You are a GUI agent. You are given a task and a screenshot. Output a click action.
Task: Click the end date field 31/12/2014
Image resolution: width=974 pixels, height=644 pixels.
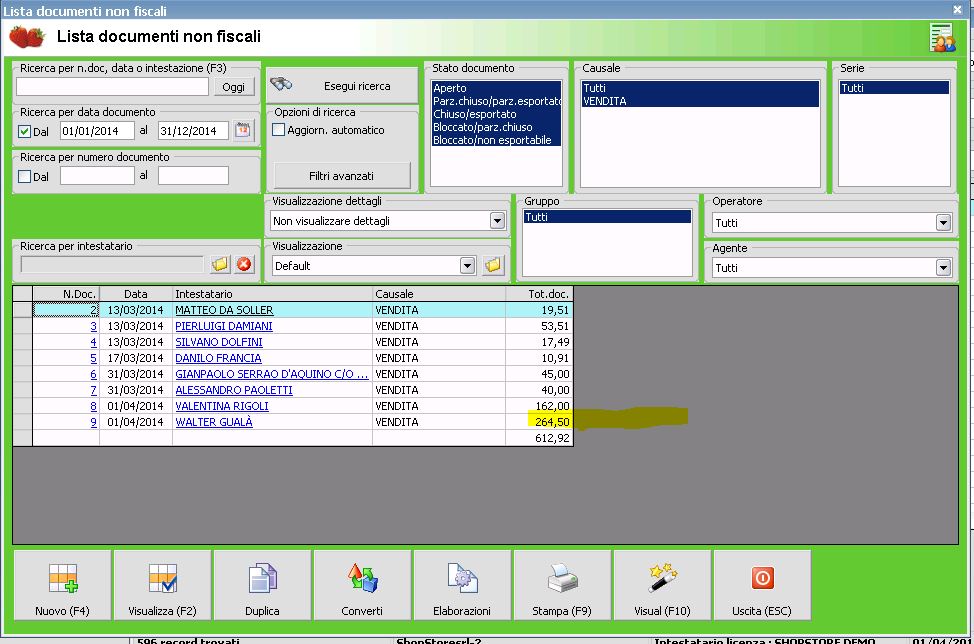(194, 130)
